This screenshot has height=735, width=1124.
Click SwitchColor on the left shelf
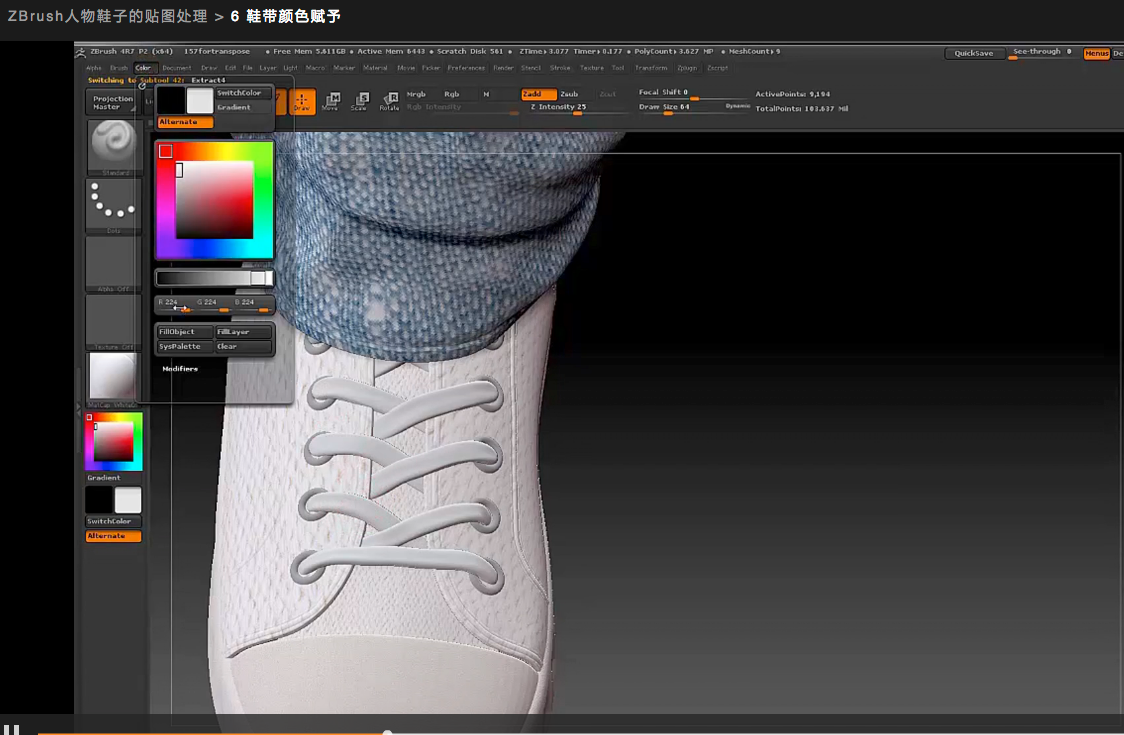[x=113, y=521]
